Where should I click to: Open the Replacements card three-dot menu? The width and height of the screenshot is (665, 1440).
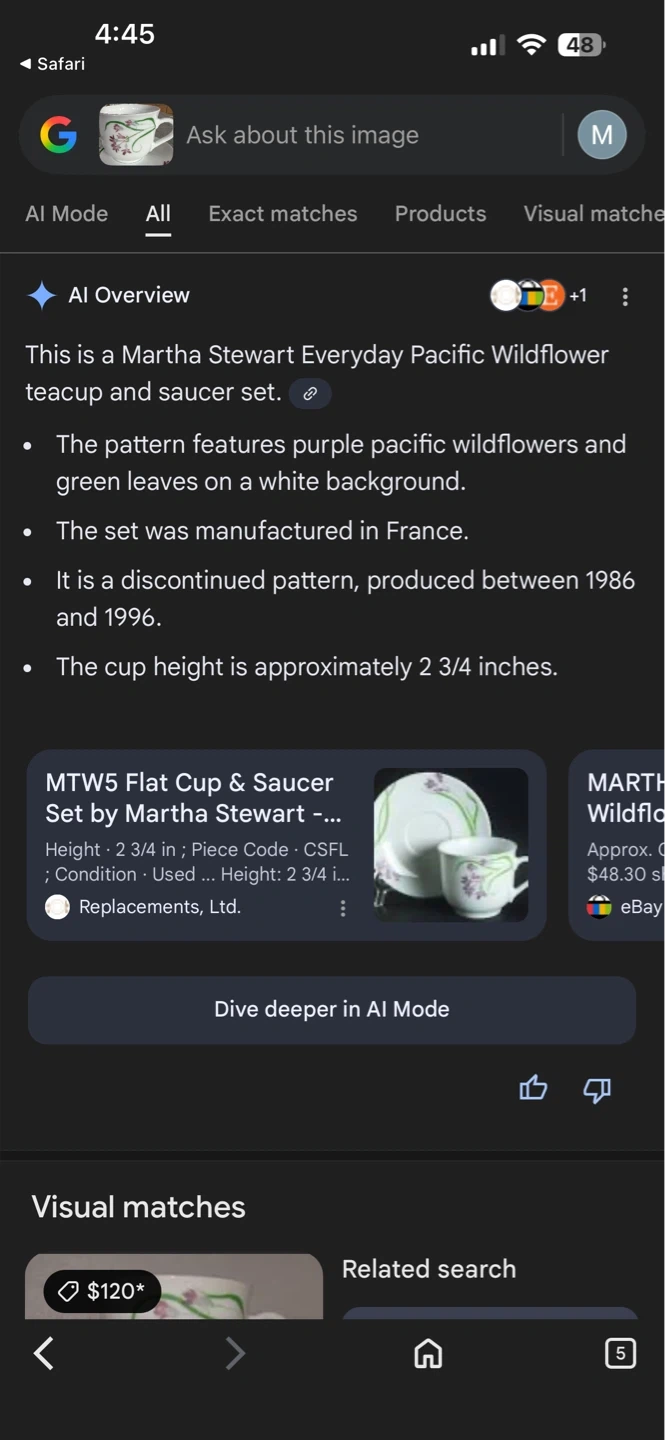343,908
